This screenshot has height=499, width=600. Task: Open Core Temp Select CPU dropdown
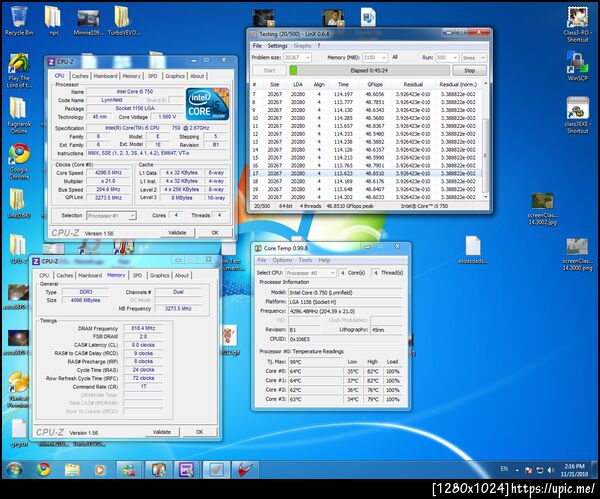[311, 273]
